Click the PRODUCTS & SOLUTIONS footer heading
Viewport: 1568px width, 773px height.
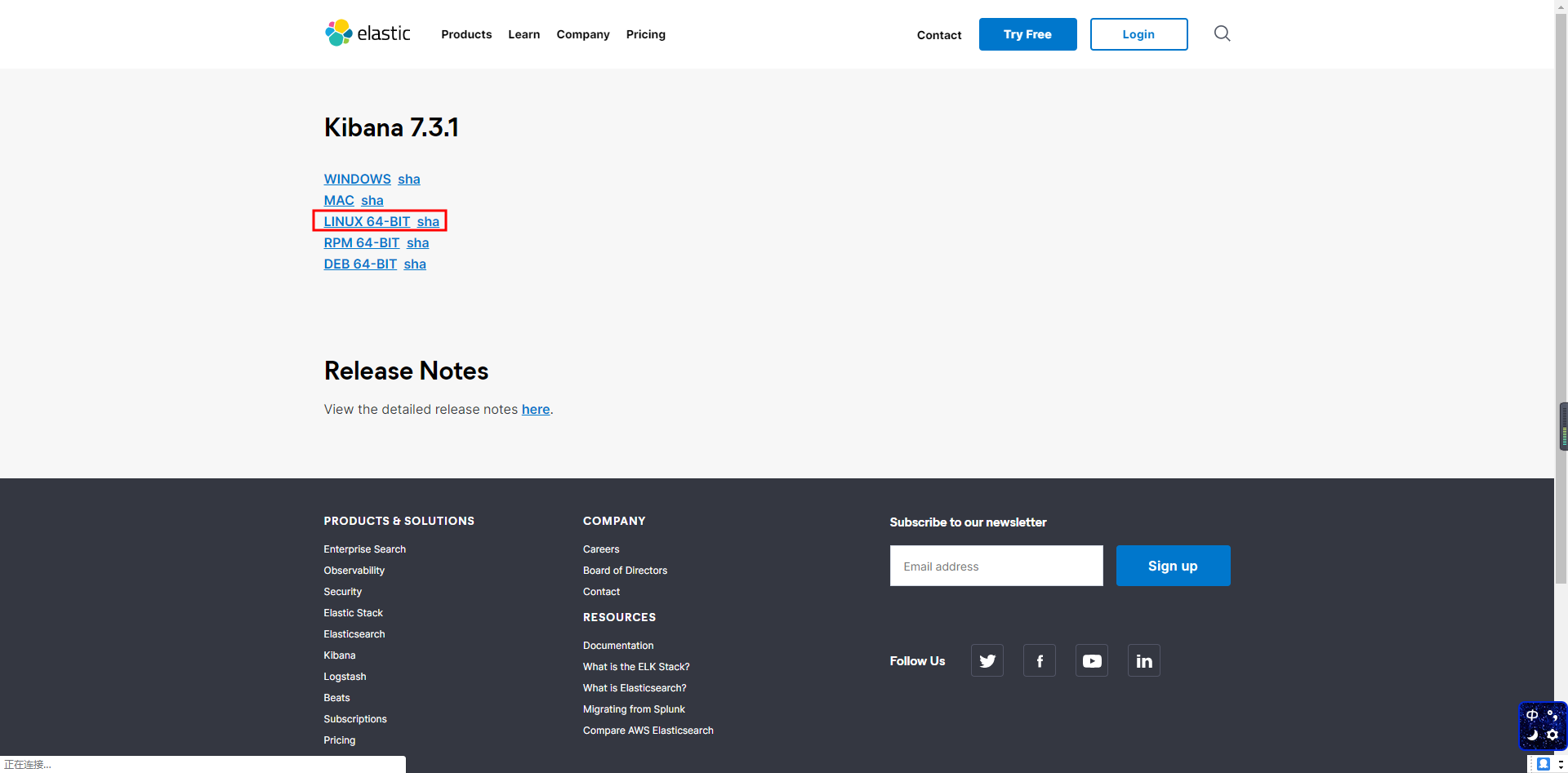399,521
